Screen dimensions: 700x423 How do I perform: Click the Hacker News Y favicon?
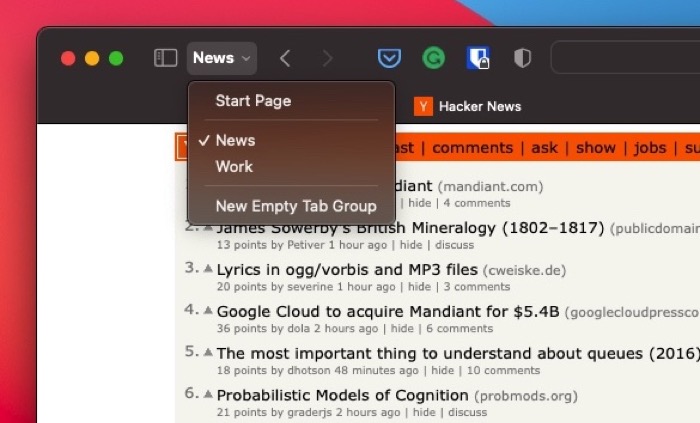(423, 106)
